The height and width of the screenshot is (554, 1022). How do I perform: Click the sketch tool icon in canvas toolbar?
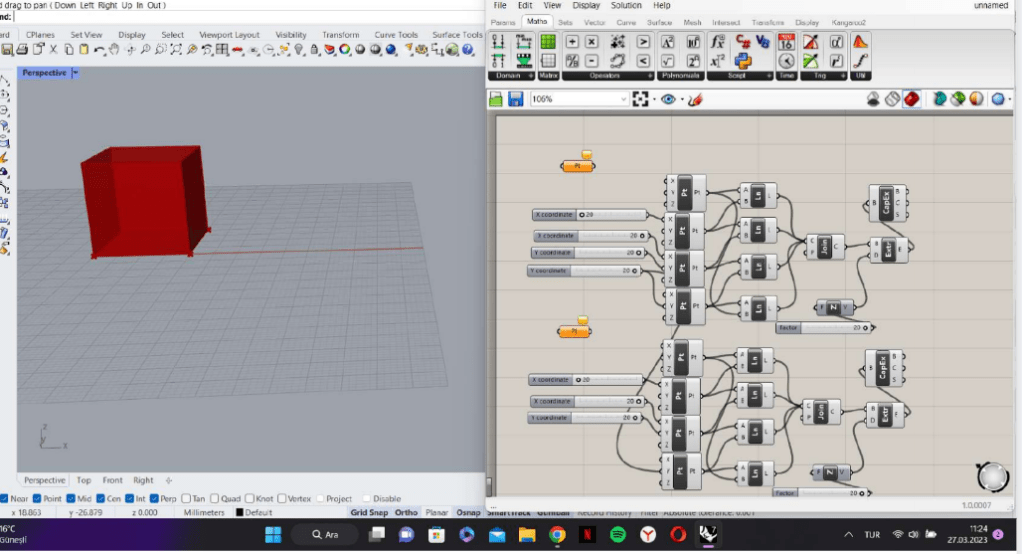coord(696,99)
